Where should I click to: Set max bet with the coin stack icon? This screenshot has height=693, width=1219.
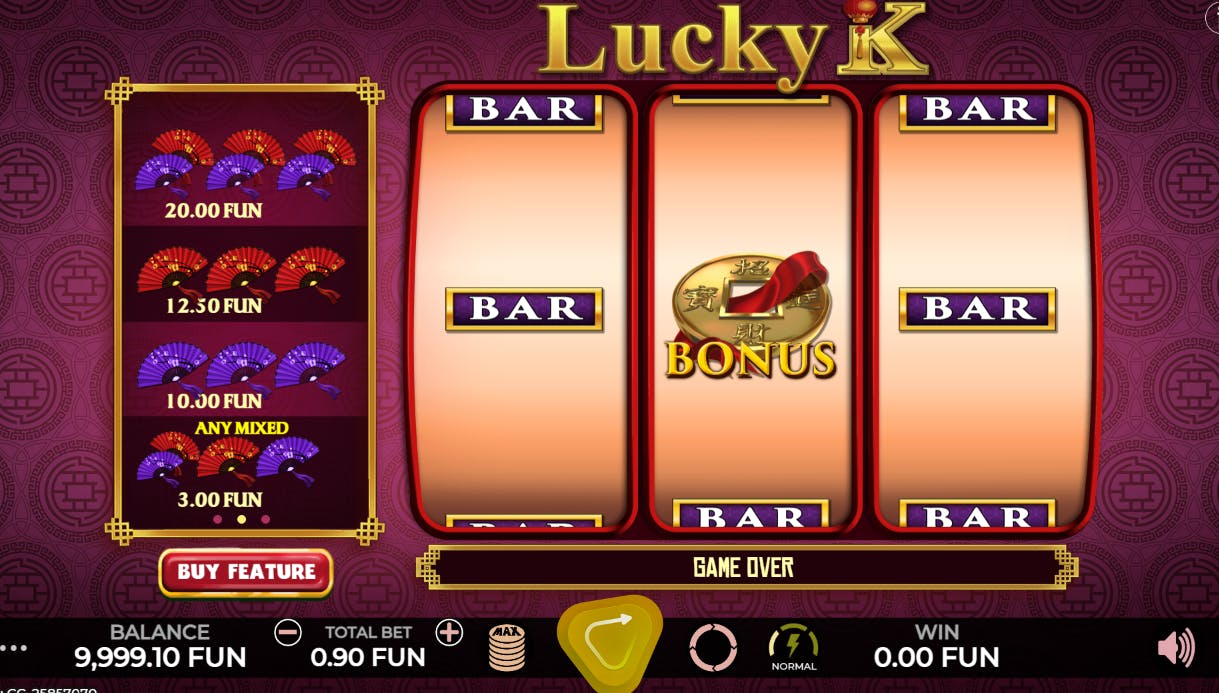coord(507,647)
